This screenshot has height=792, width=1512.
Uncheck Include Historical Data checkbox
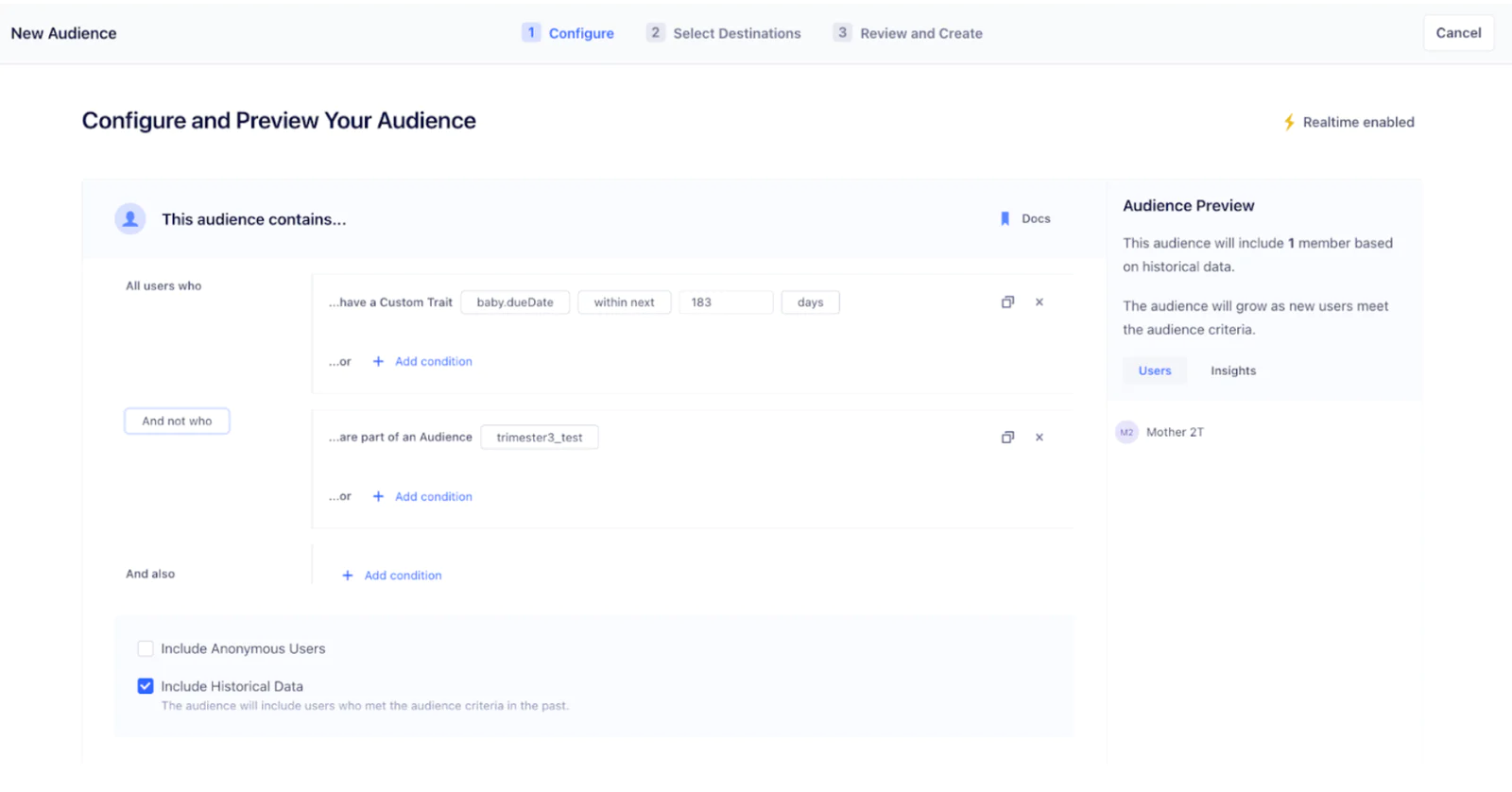coord(146,686)
